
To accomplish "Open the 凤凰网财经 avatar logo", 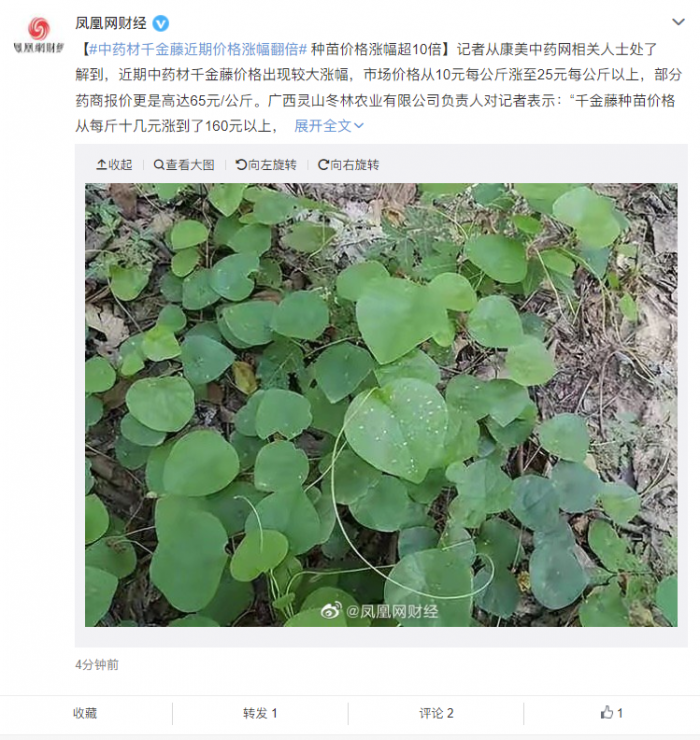I will click(x=38, y=35).
